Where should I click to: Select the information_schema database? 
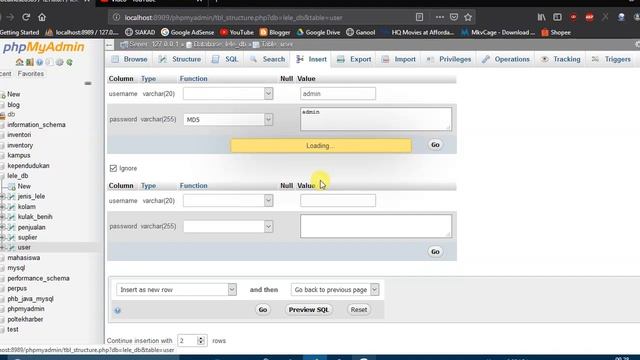click(x=36, y=125)
